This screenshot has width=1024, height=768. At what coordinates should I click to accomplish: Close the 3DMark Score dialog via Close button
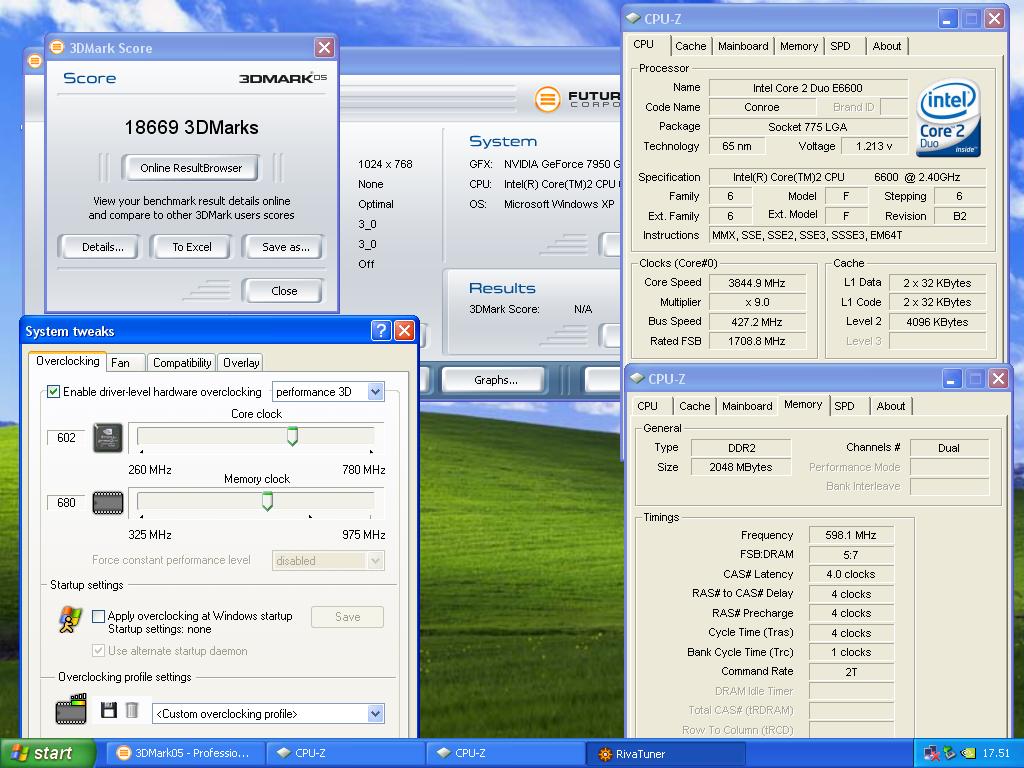coord(284,291)
